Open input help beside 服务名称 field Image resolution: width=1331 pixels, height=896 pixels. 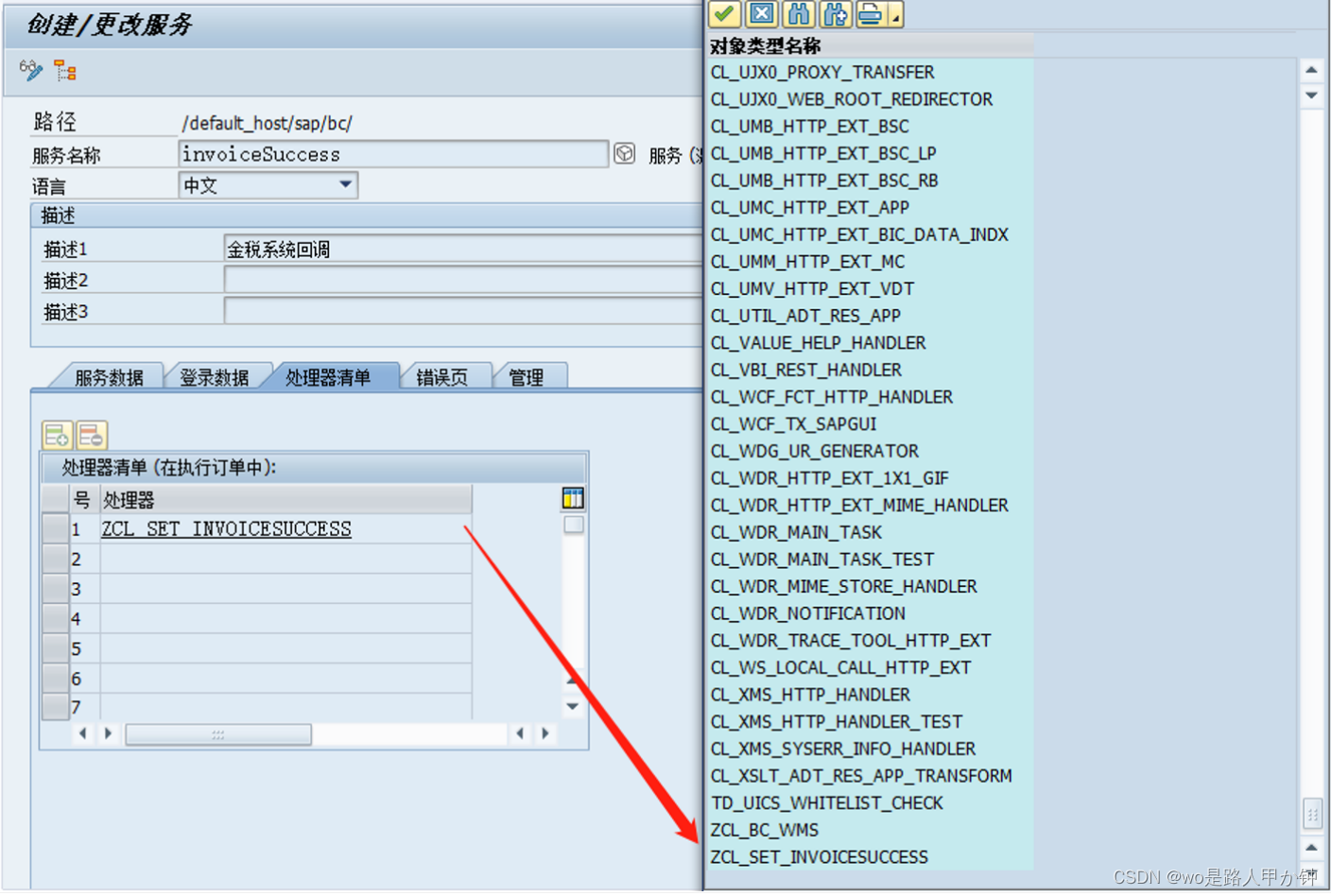tap(624, 153)
